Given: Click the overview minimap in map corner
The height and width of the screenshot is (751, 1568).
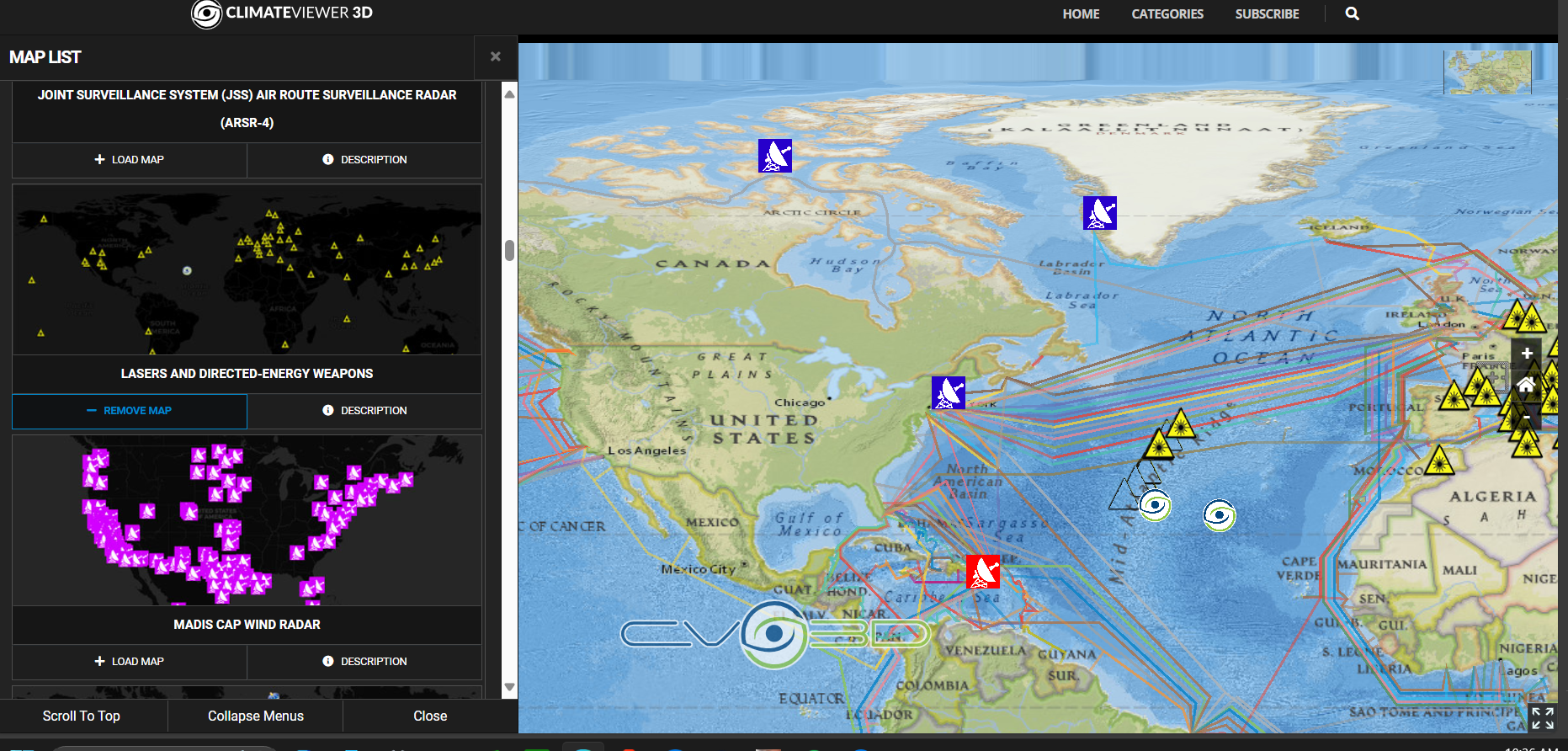Looking at the screenshot, I should 1487,72.
